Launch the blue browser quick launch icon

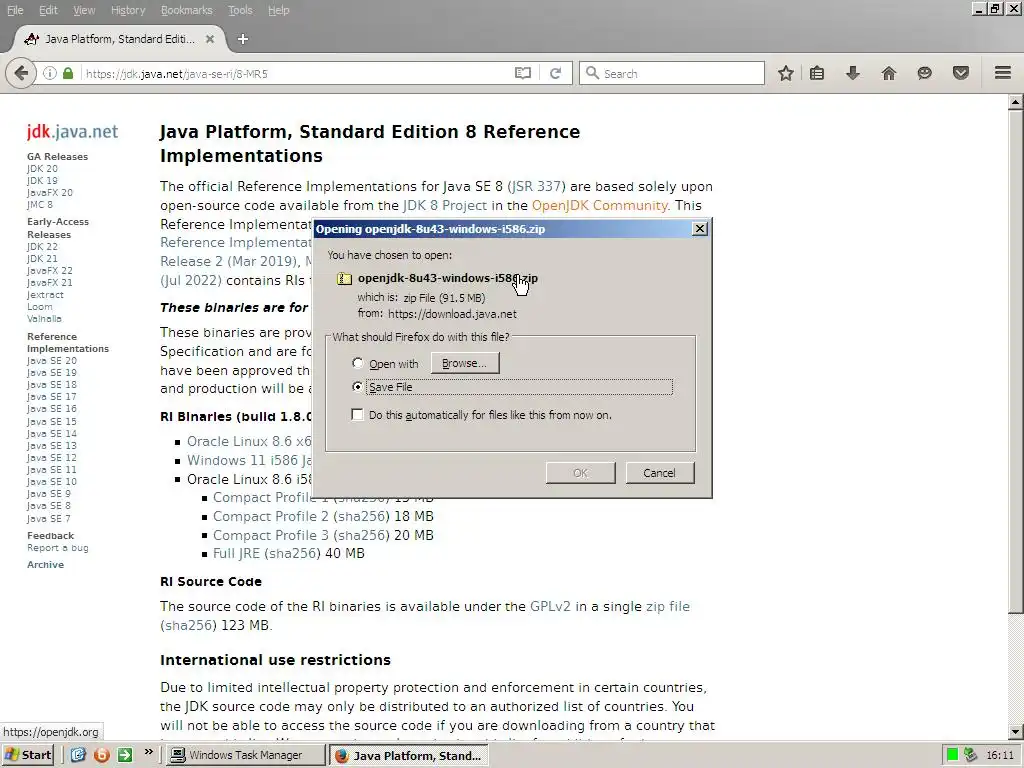click(x=78, y=755)
